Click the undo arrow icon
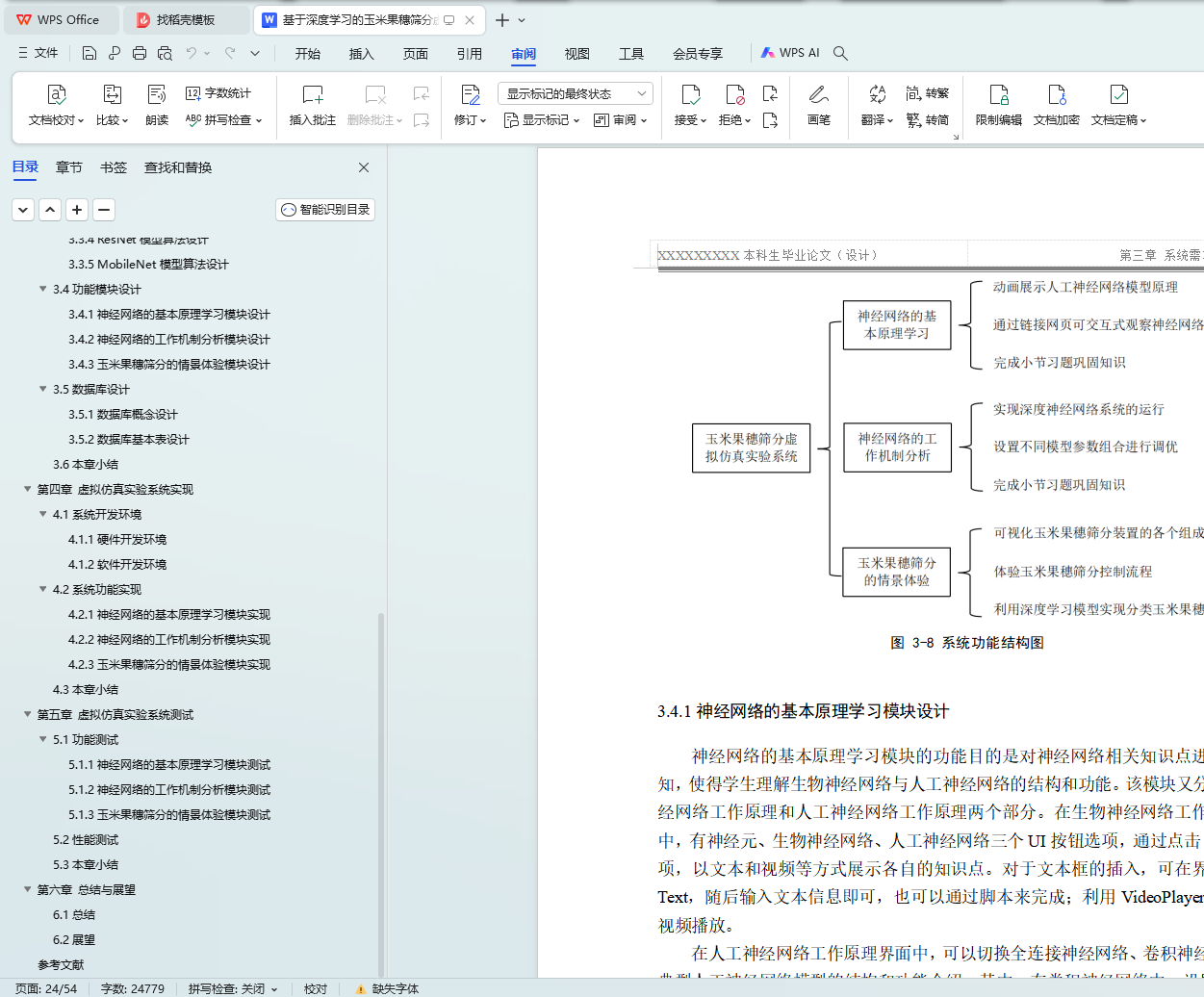The height and width of the screenshot is (997, 1204). pyautogui.click(x=192, y=53)
